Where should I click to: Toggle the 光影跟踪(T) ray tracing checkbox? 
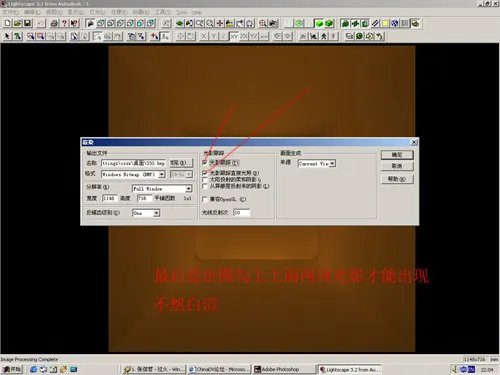pos(205,162)
